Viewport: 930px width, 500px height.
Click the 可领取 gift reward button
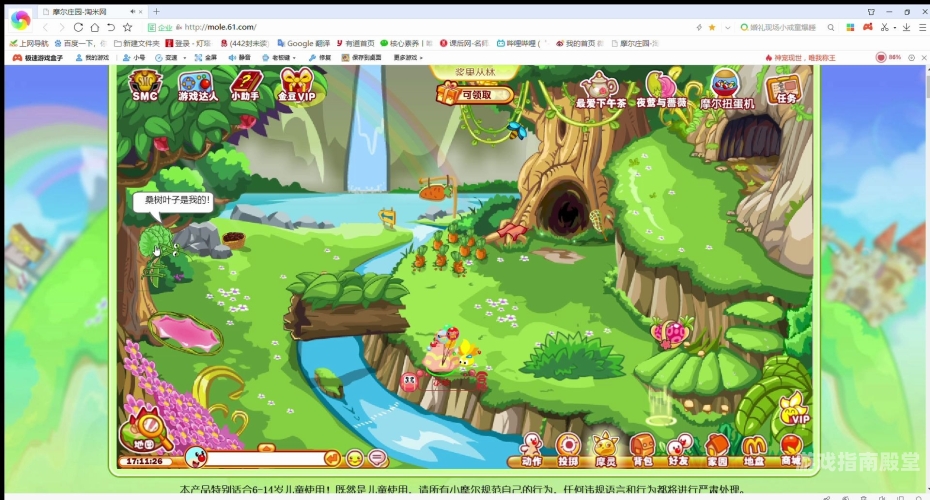[474, 94]
